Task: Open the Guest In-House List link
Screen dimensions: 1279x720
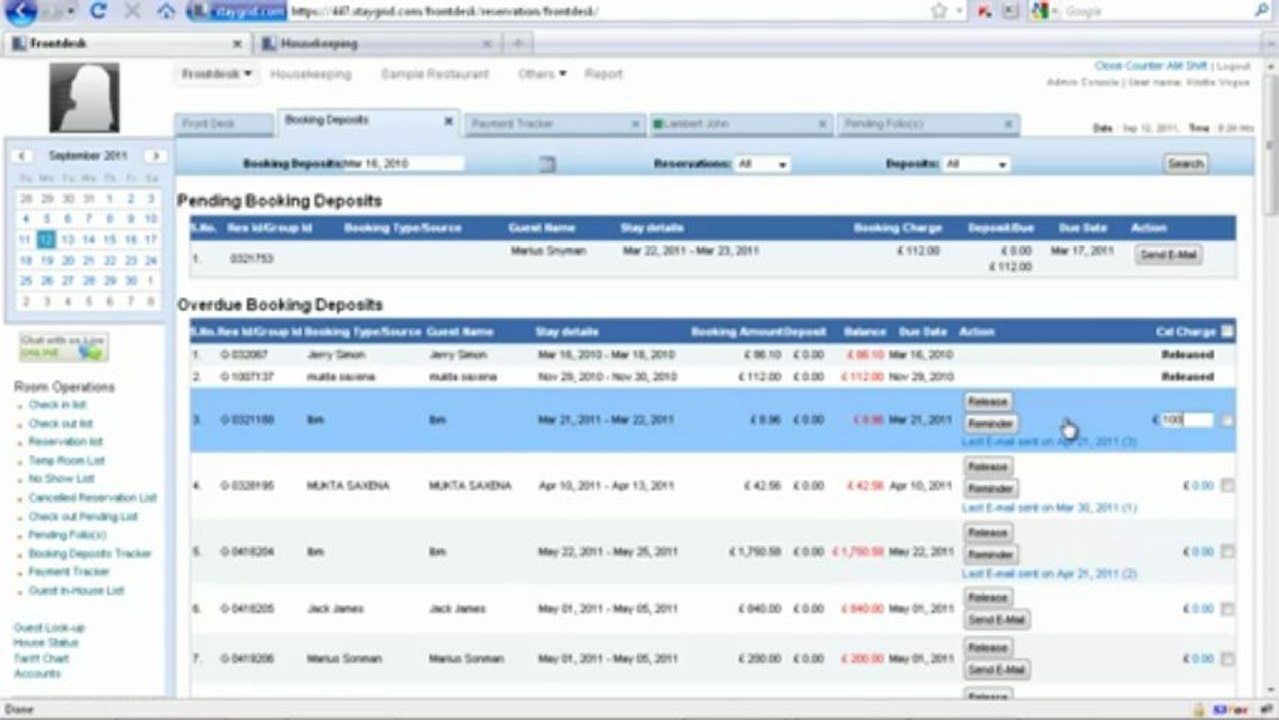Action: [x=76, y=591]
